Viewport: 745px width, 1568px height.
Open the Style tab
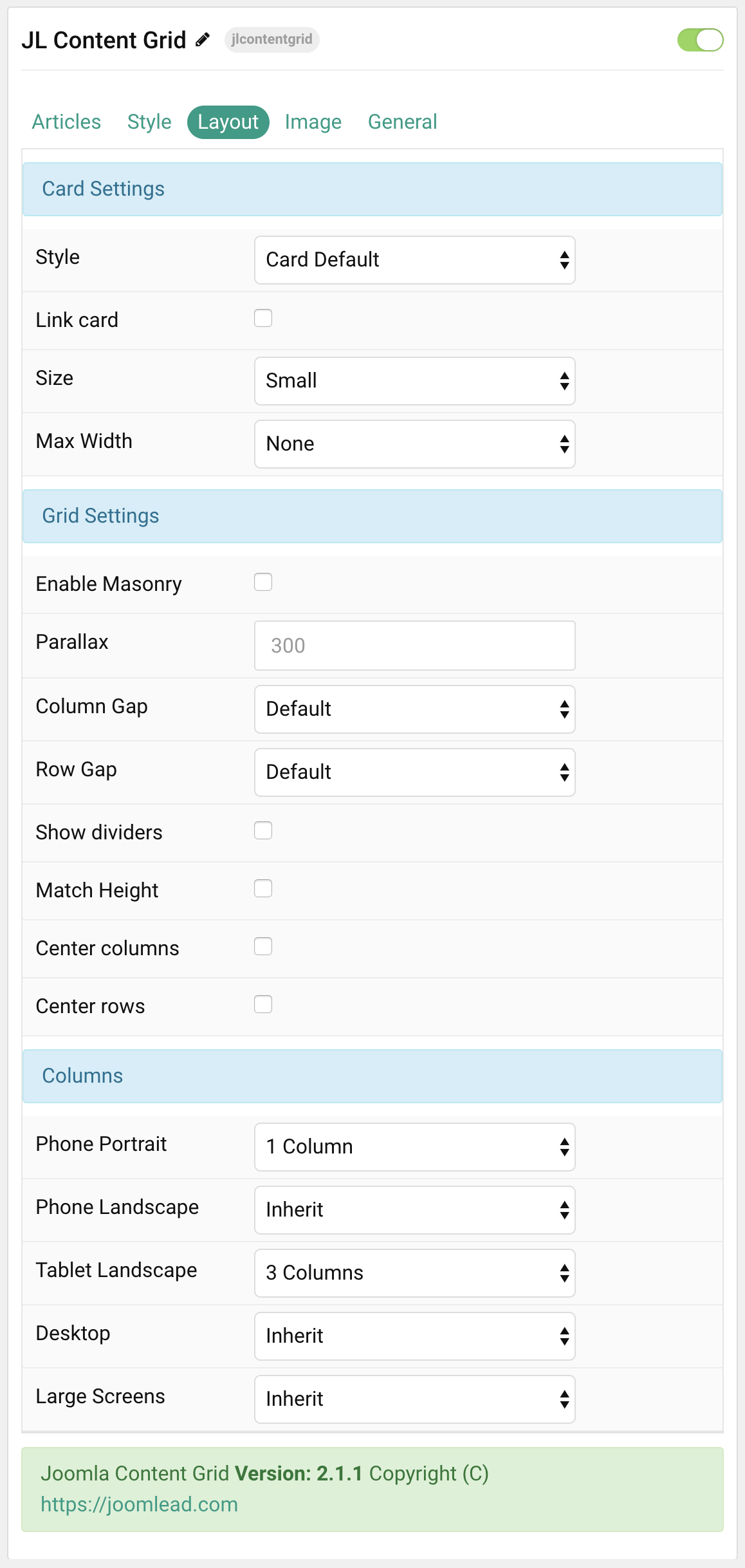(x=149, y=121)
